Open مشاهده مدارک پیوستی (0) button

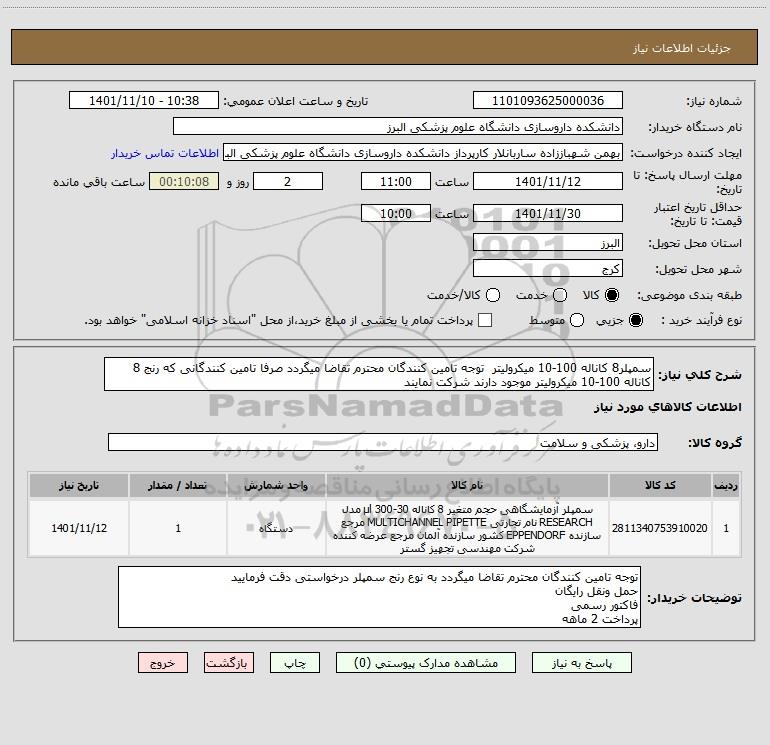pos(426,663)
